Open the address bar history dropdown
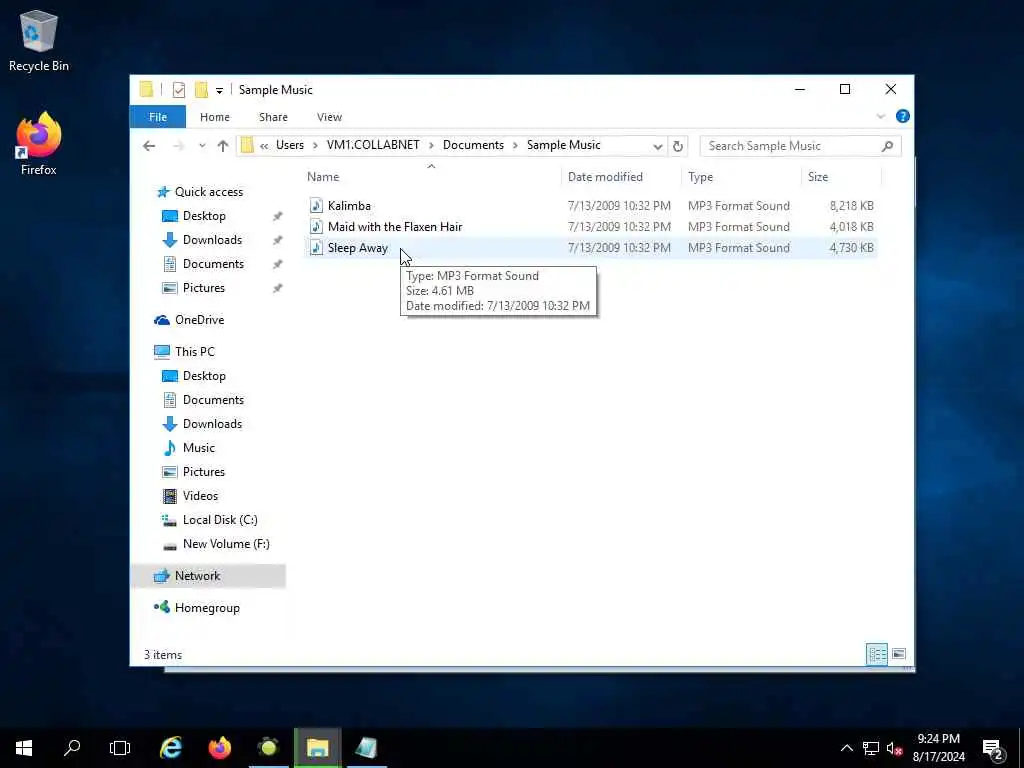The image size is (1024, 768). point(658,146)
